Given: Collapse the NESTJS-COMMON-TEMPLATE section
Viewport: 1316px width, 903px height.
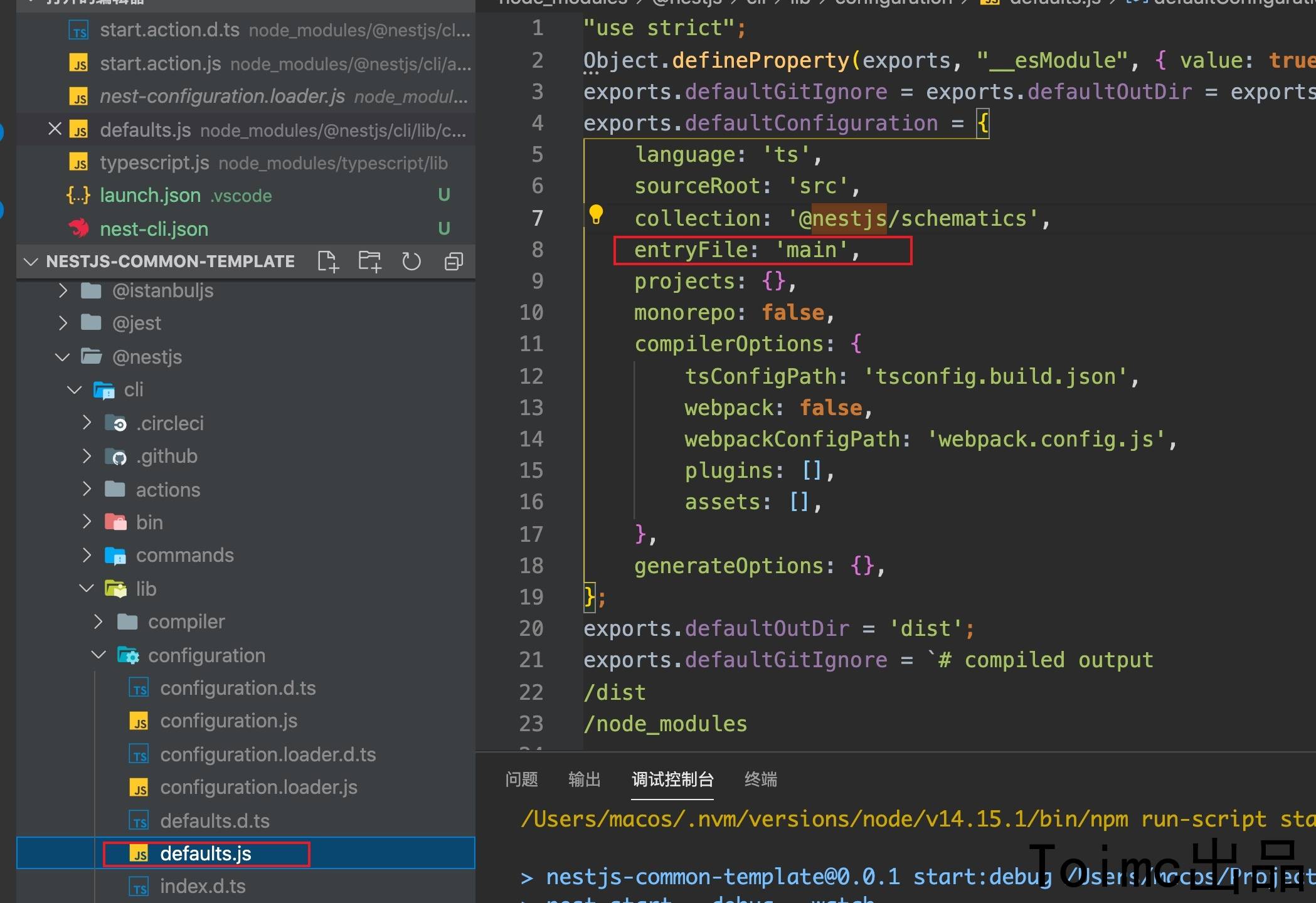Looking at the screenshot, I should 30,261.
